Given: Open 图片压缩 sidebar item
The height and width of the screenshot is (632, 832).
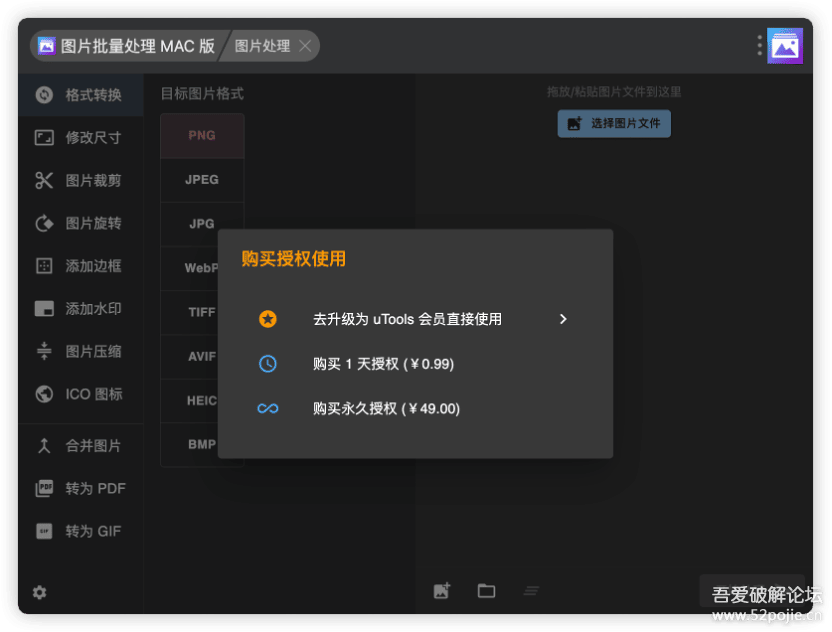Looking at the screenshot, I should coord(81,351).
